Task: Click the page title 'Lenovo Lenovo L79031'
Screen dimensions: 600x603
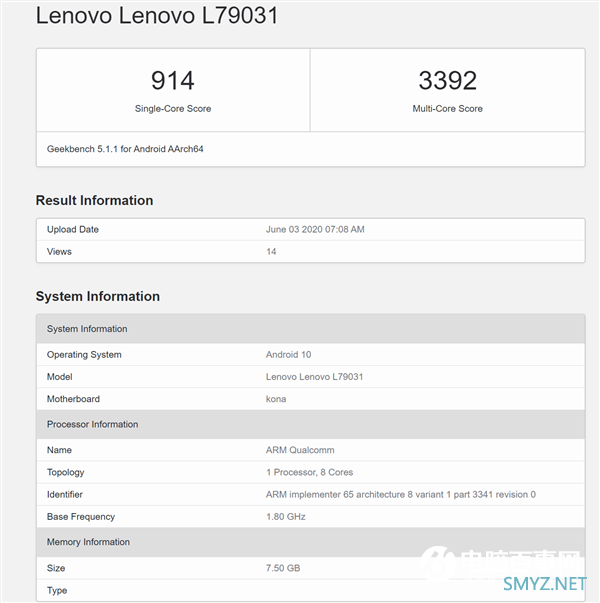Action: point(157,15)
